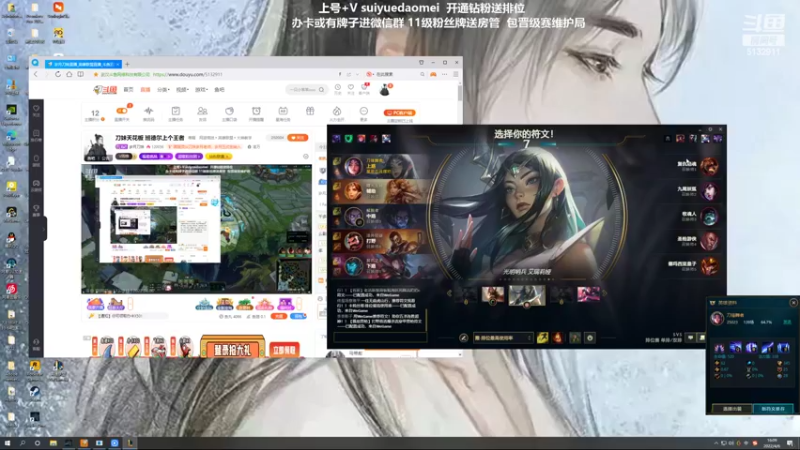Viewport: 800px width, 450px height.
Task: Click the champion select chat input box
Action: point(380,337)
